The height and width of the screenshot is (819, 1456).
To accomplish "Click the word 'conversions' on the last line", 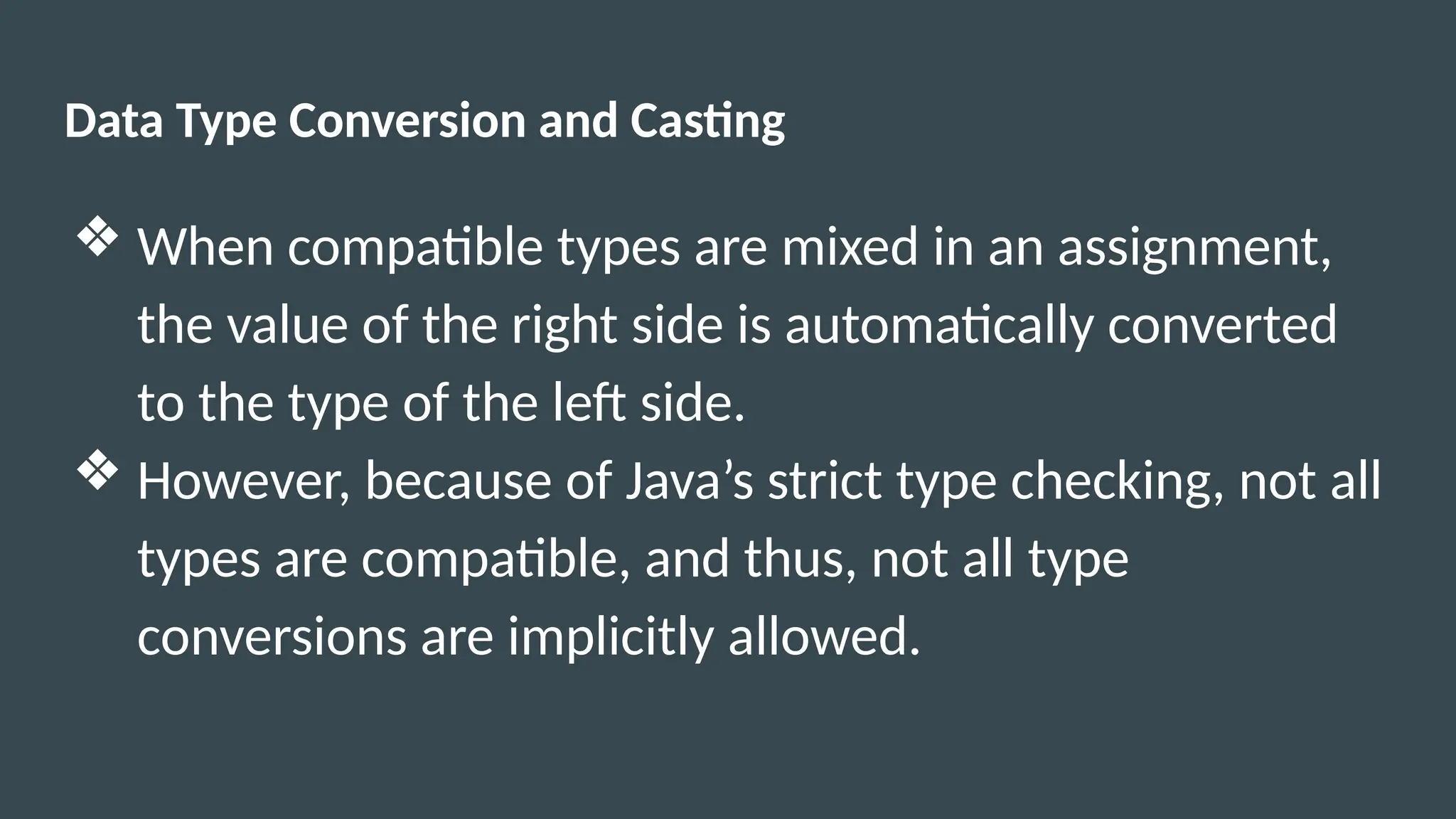I will [x=272, y=637].
